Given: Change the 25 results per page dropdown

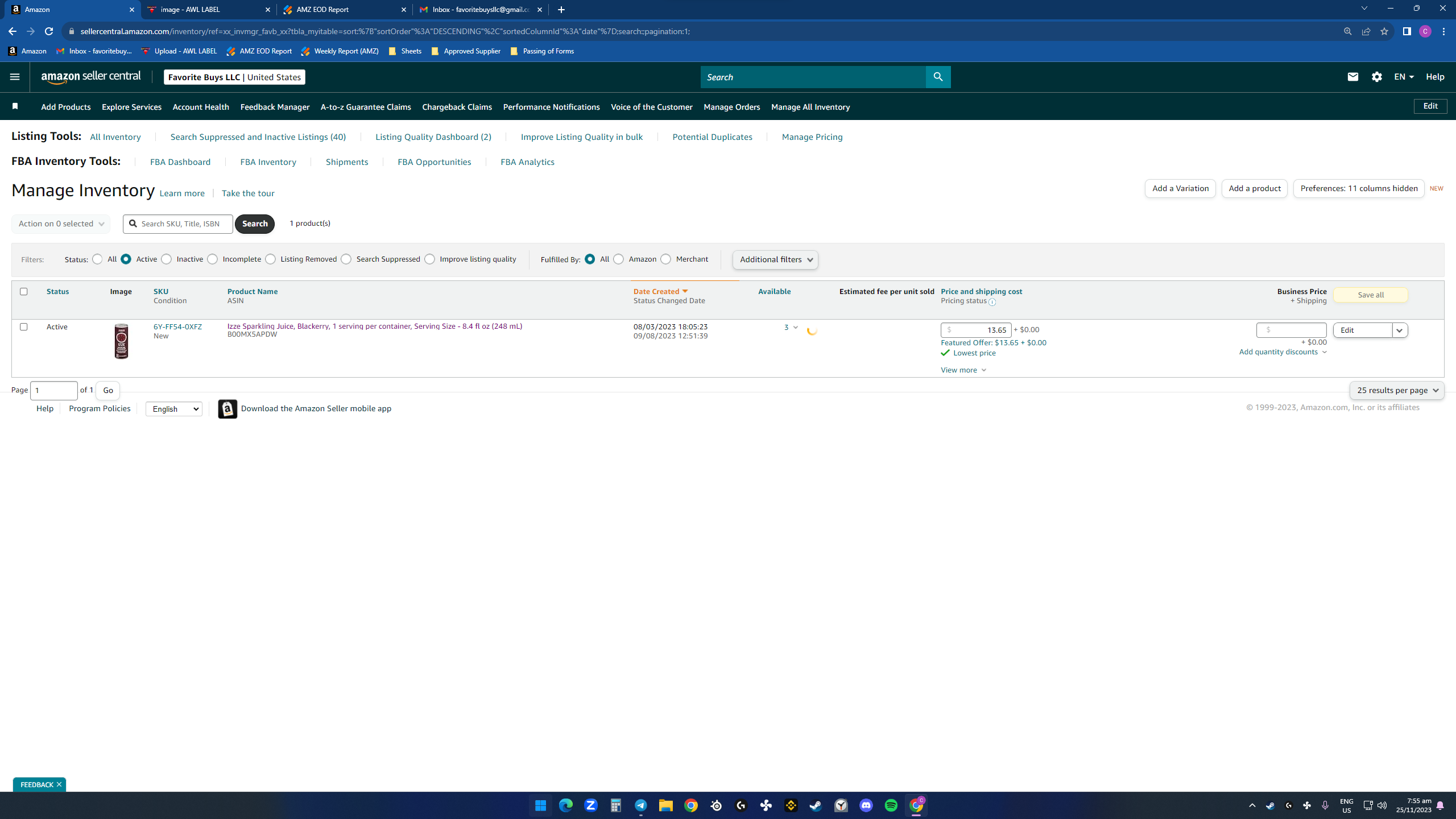Looking at the screenshot, I should pos(1397,390).
